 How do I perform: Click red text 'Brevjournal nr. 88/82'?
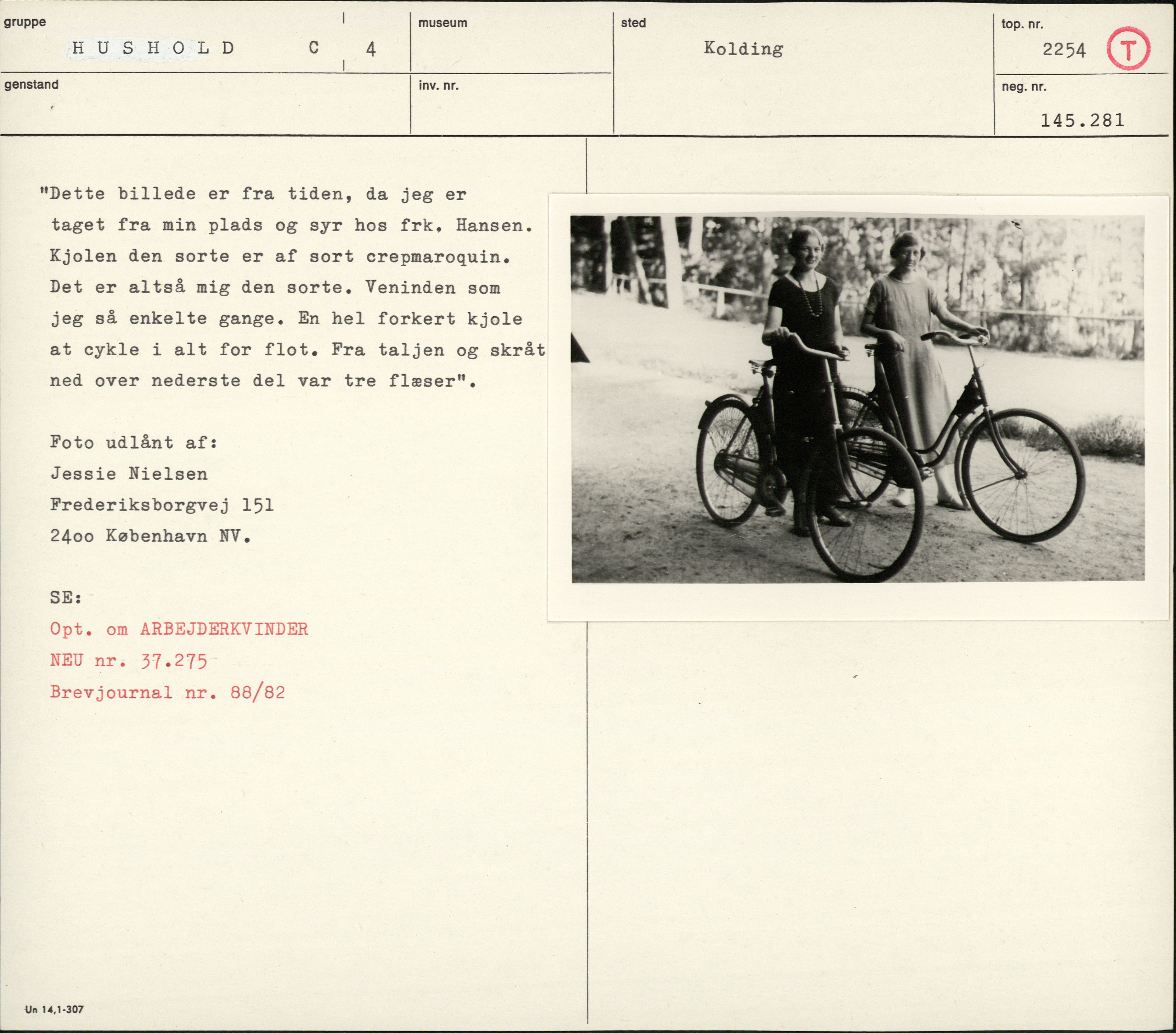pos(167,692)
